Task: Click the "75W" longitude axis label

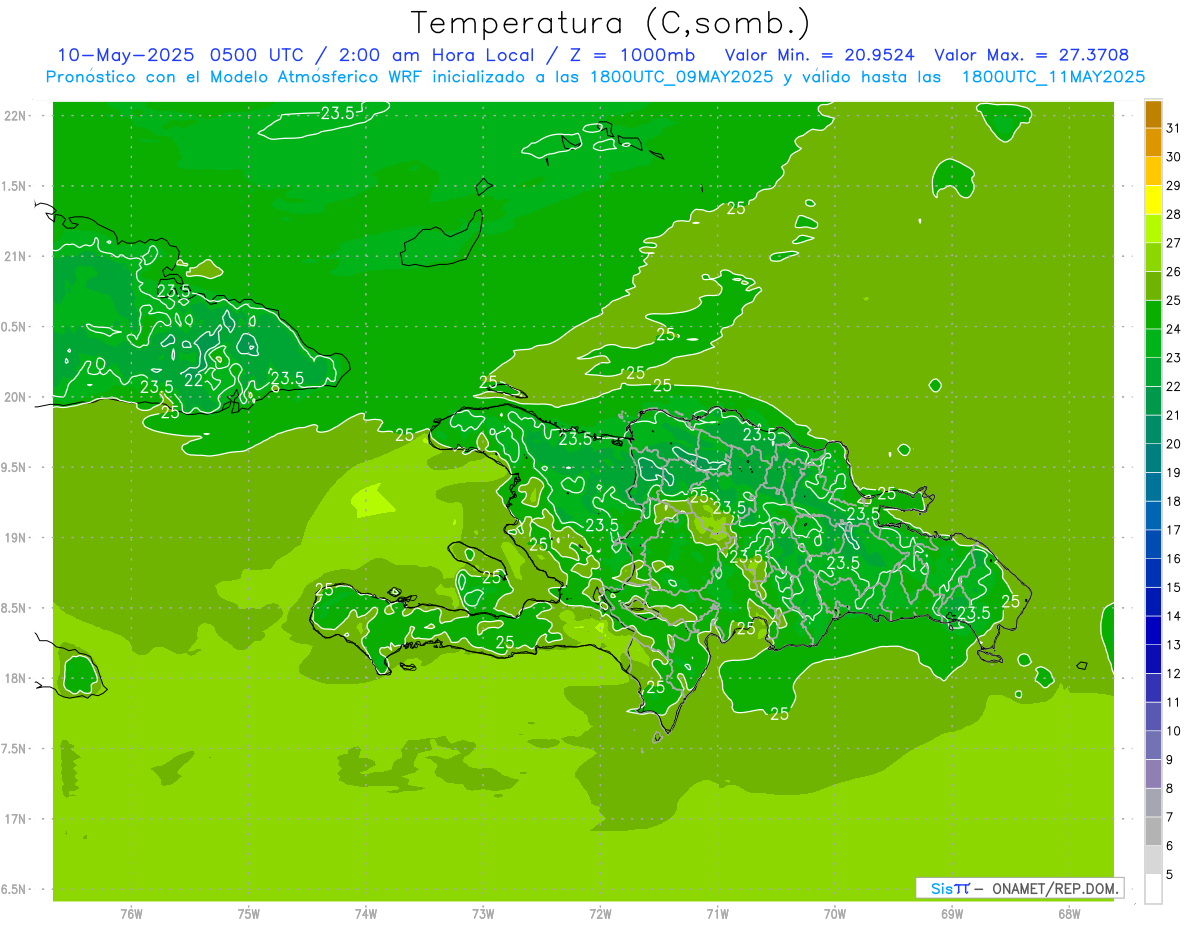Action: point(249,914)
